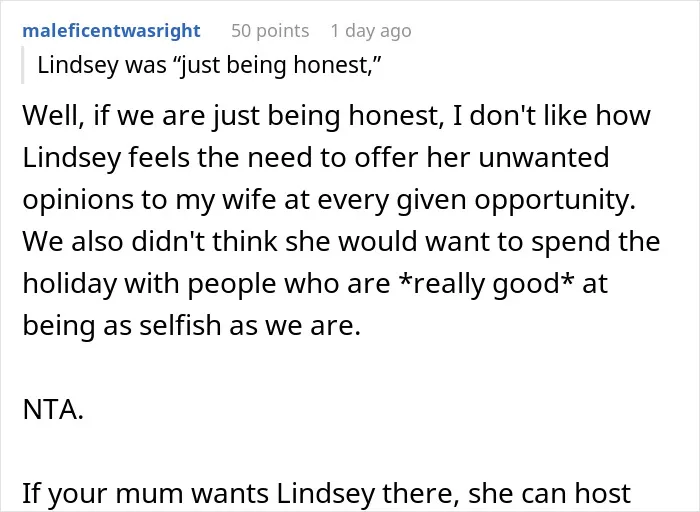This screenshot has width=700, height=512.
Task: Open the maleficentwasright user profile
Action: coord(111,31)
